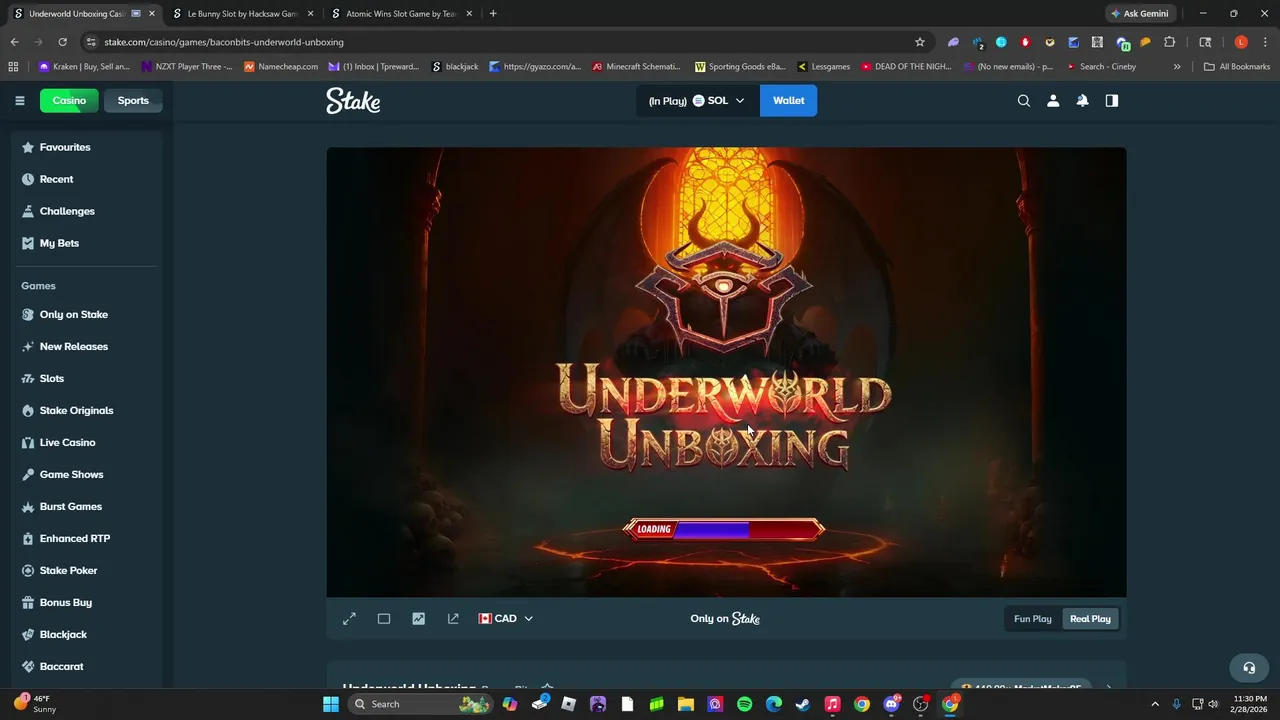Open the user profile icon
The height and width of the screenshot is (720, 1280).
click(1053, 100)
